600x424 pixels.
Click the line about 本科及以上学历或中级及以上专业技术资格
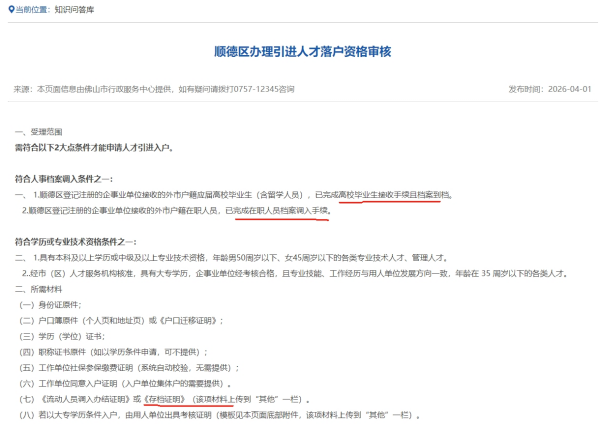tap(232, 258)
